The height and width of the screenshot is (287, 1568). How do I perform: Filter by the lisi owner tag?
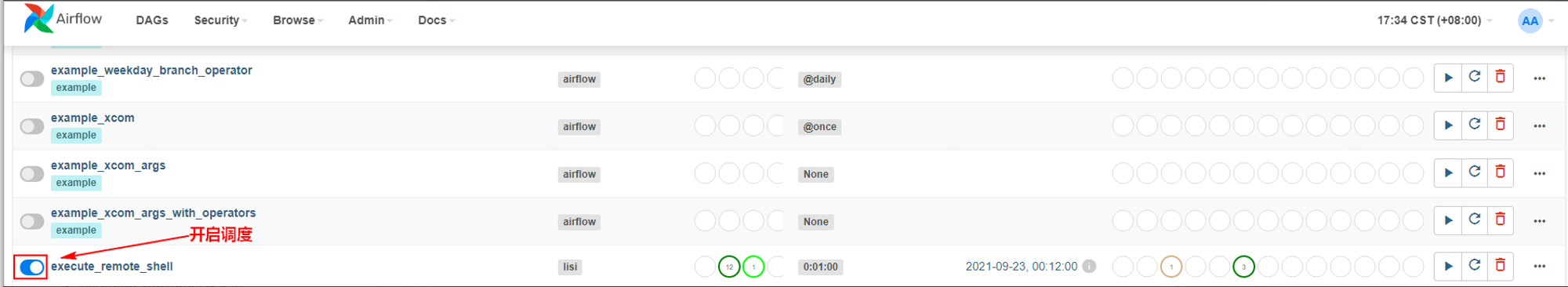[570, 267]
